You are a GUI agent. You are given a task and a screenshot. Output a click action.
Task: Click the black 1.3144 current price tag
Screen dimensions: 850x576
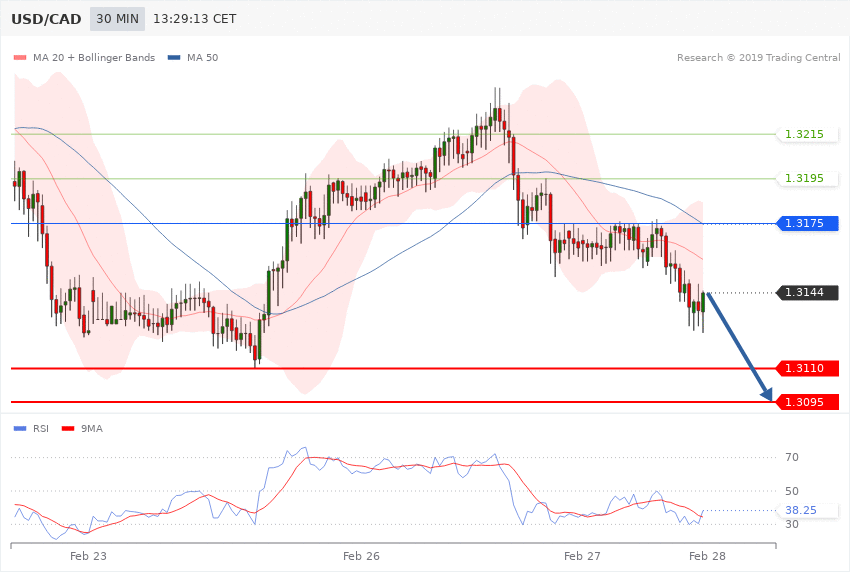click(x=808, y=293)
